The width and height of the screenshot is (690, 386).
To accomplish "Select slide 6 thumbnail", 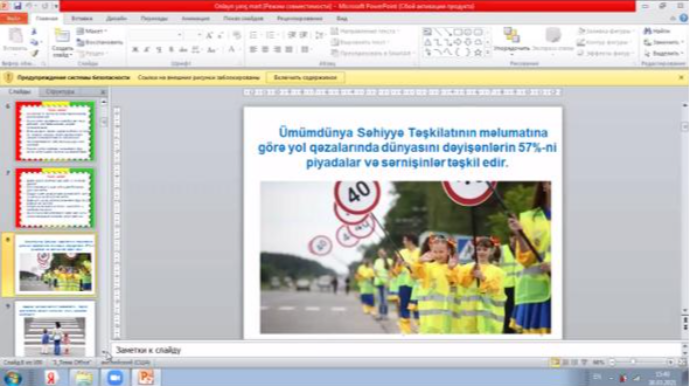I will pyautogui.click(x=55, y=131).
